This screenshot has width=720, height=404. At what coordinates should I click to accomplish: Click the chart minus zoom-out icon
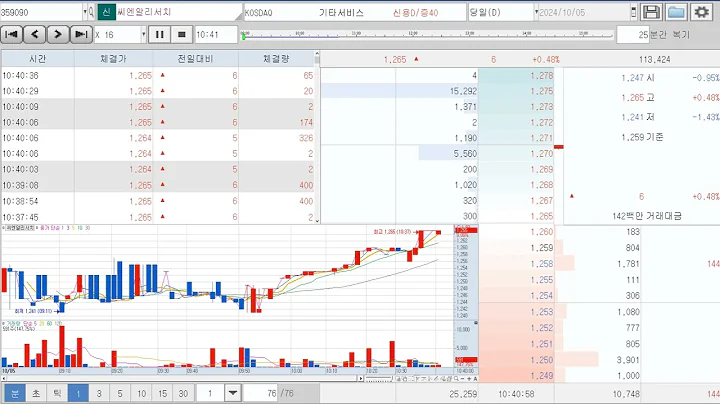click(x=462, y=379)
